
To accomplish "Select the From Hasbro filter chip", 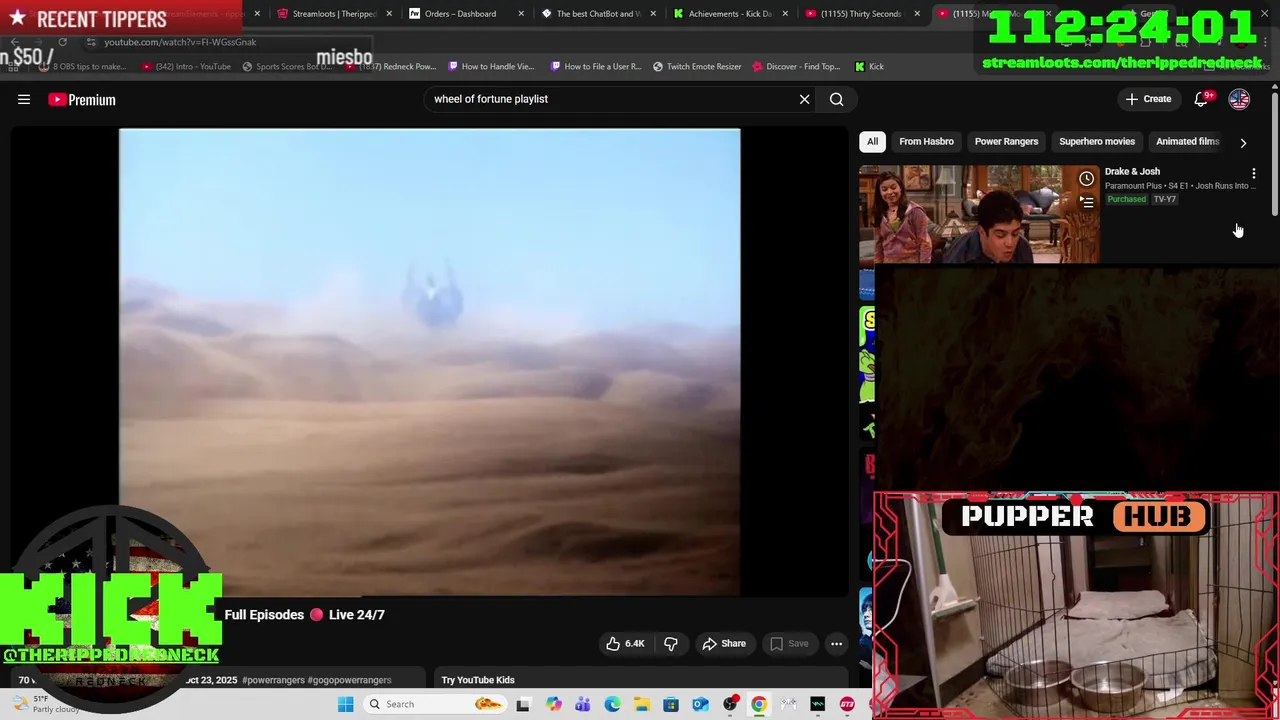I will [926, 141].
